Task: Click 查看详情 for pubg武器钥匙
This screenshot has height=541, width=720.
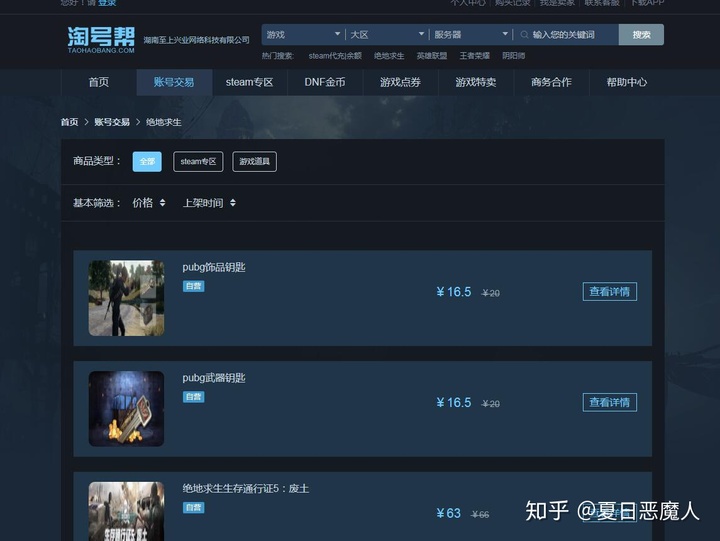Action: coord(609,402)
